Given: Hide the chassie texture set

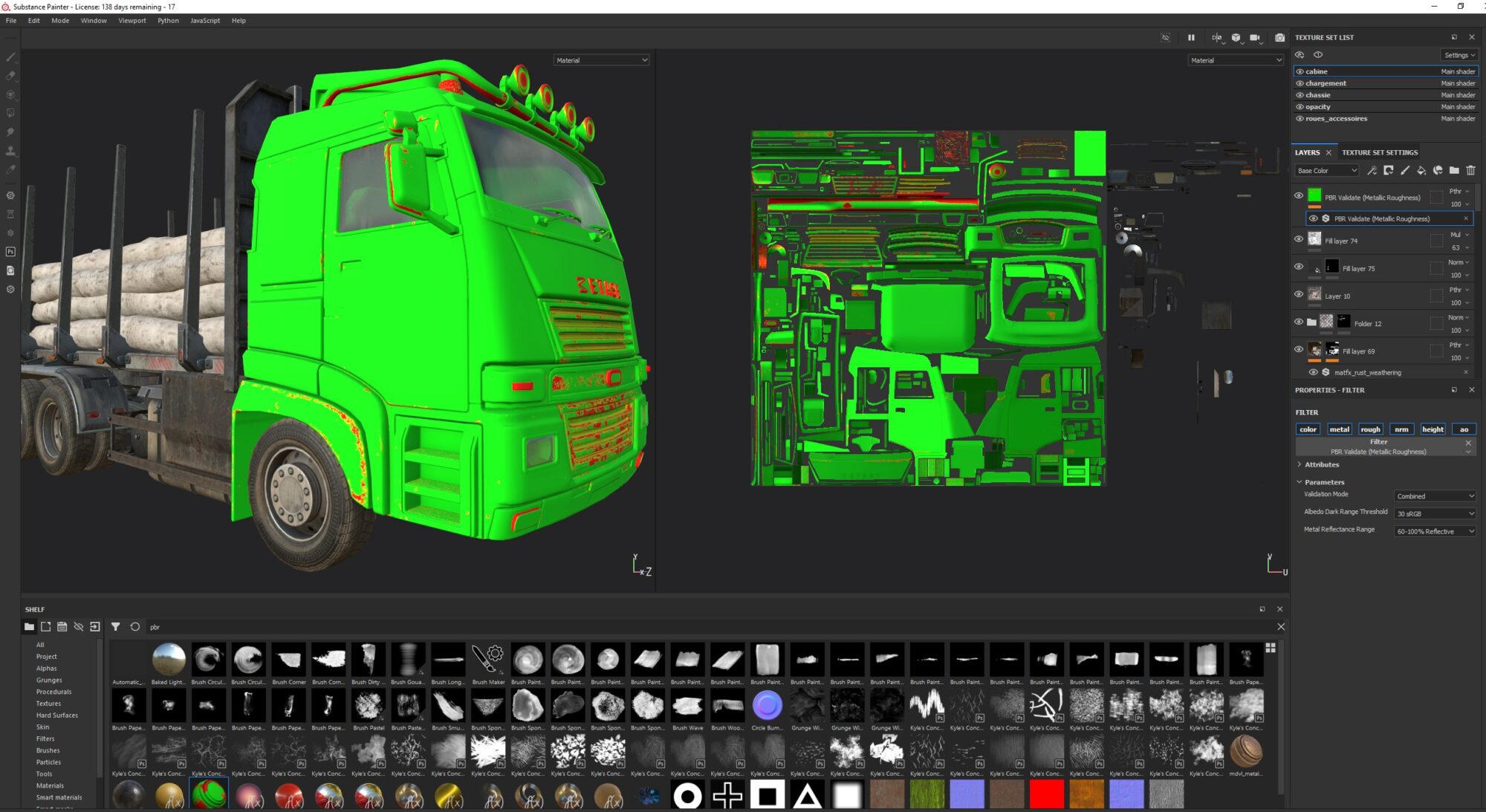Looking at the screenshot, I should [1300, 95].
